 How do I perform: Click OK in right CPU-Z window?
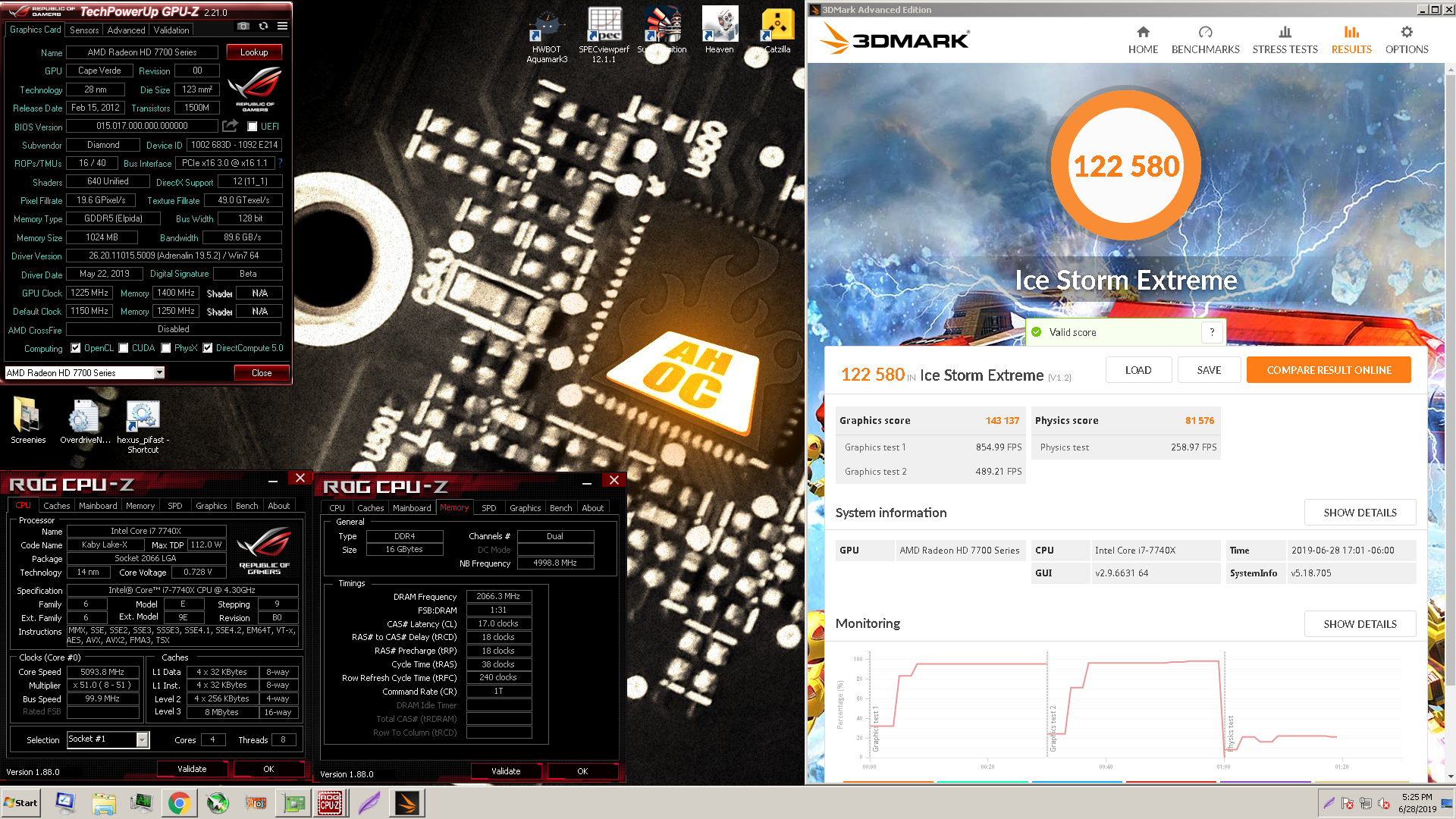coord(582,771)
